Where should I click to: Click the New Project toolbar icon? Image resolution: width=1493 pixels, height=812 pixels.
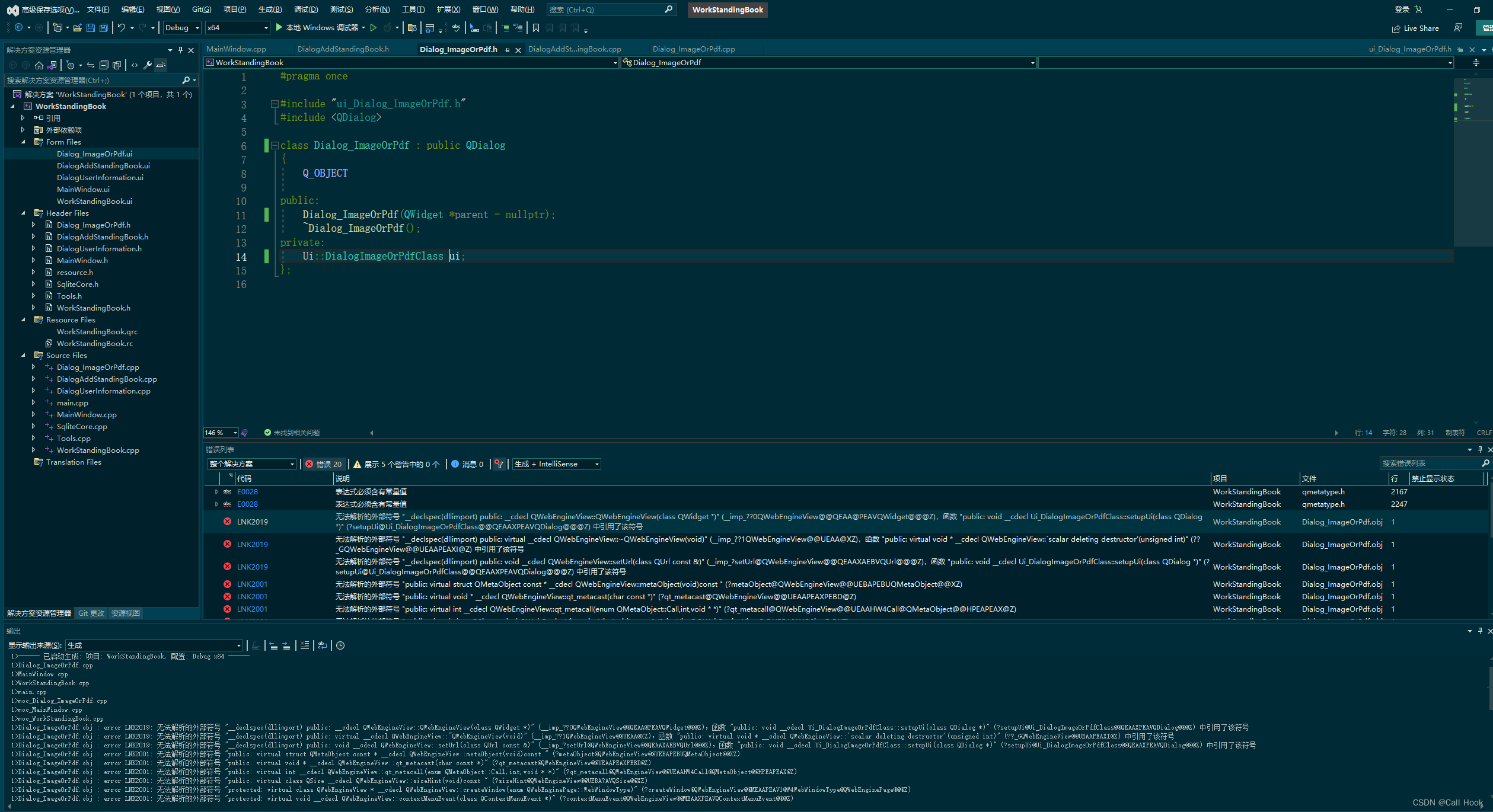[x=58, y=27]
